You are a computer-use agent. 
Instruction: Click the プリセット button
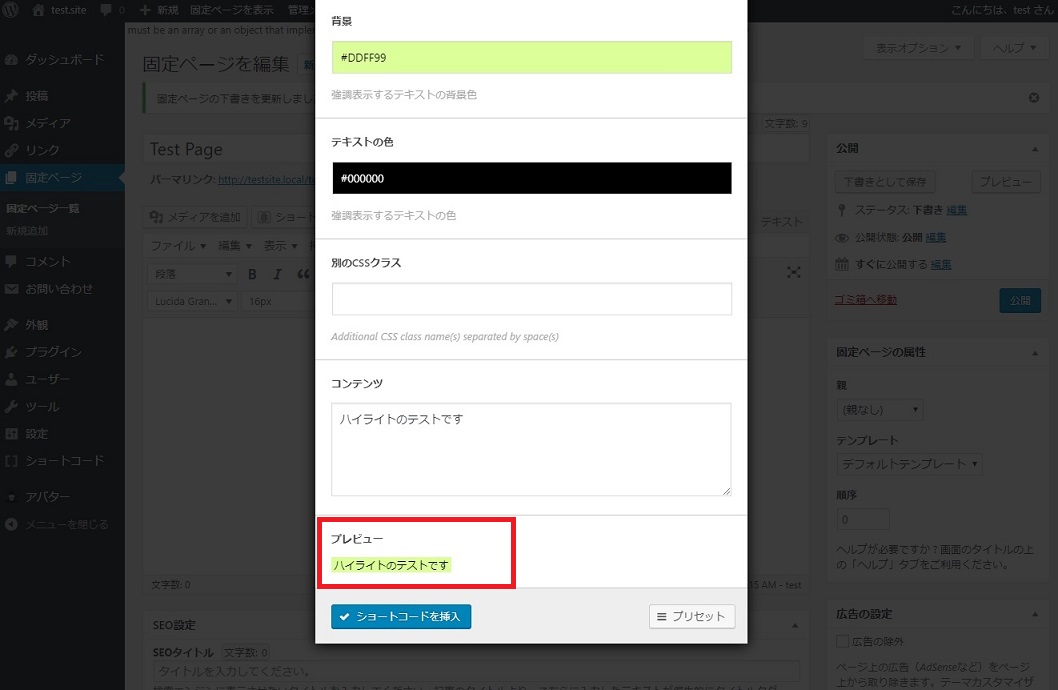click(692, 617)
